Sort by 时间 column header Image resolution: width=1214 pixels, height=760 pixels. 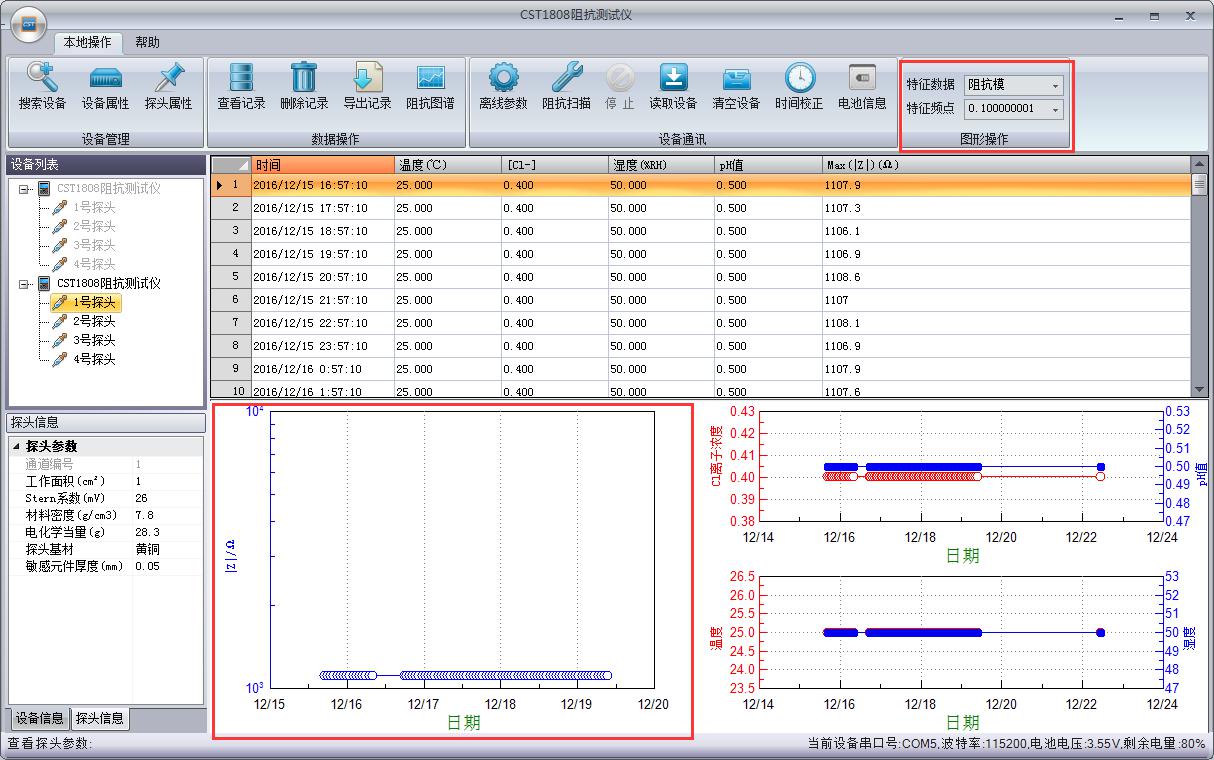coord(323,165)
